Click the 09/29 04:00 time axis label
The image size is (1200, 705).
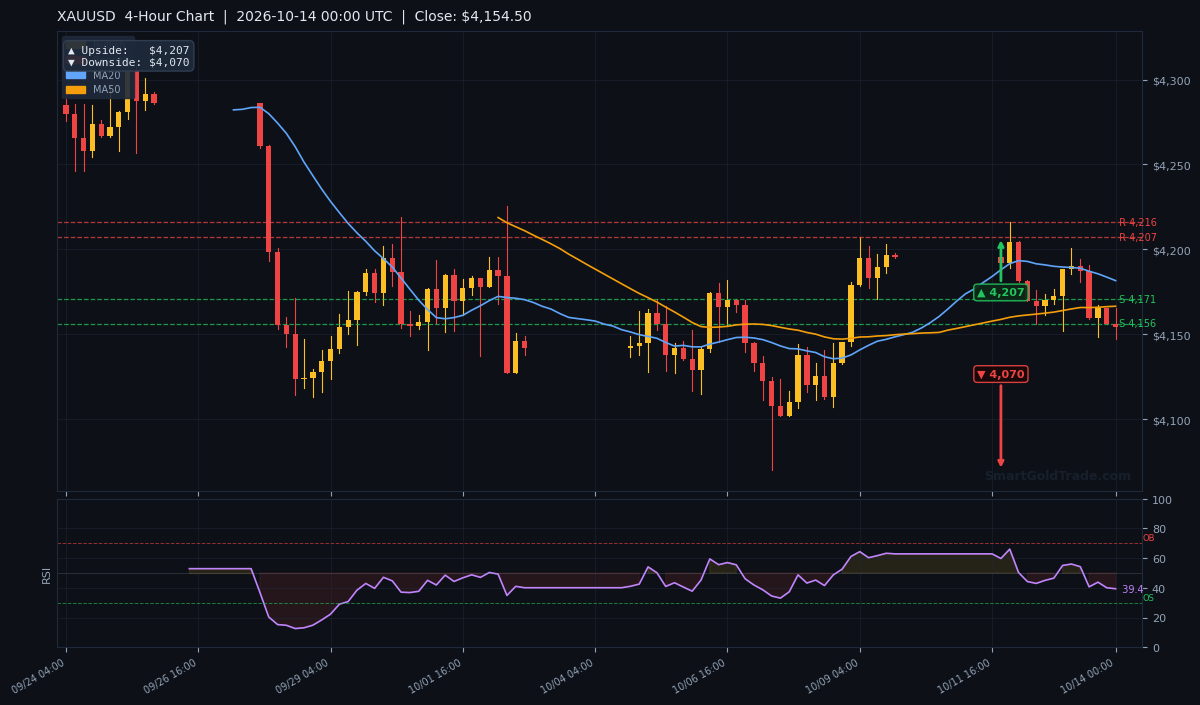(304, 676)
